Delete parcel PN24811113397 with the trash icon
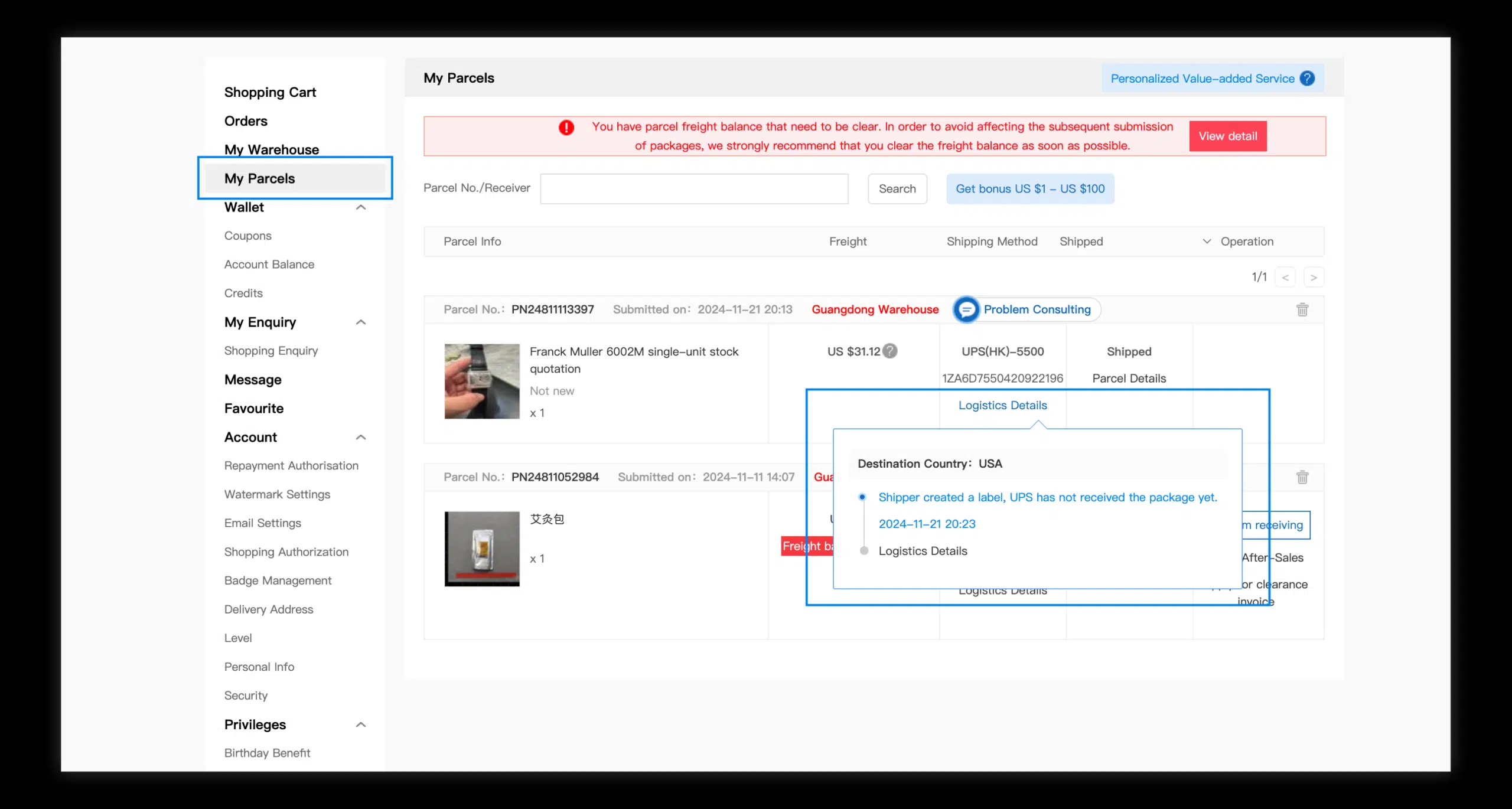Image resolution: width=1512 pixels, height=809 pixels. [x=1302, y=309]
